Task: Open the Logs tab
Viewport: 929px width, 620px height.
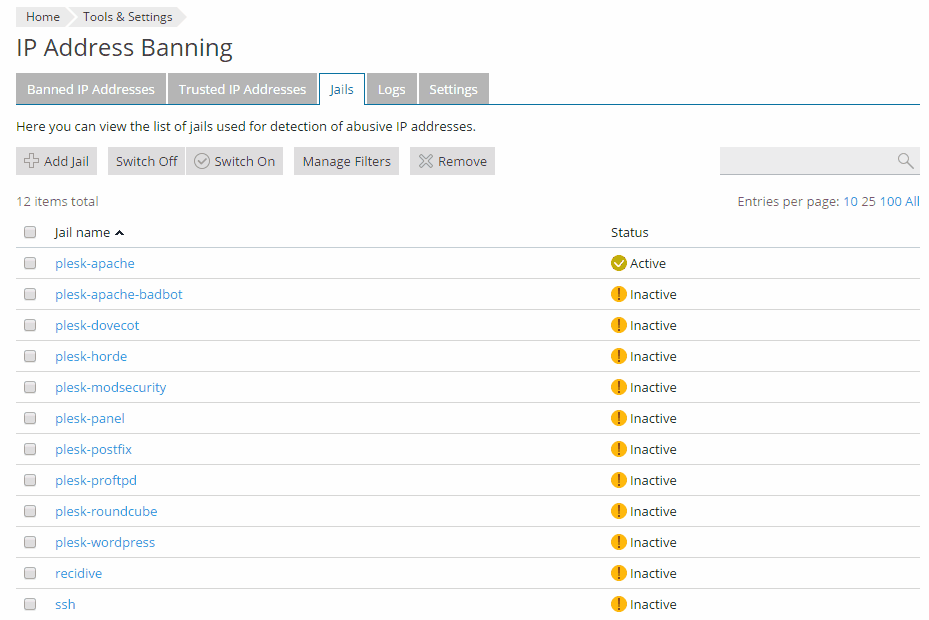Action: click(391, 89)
